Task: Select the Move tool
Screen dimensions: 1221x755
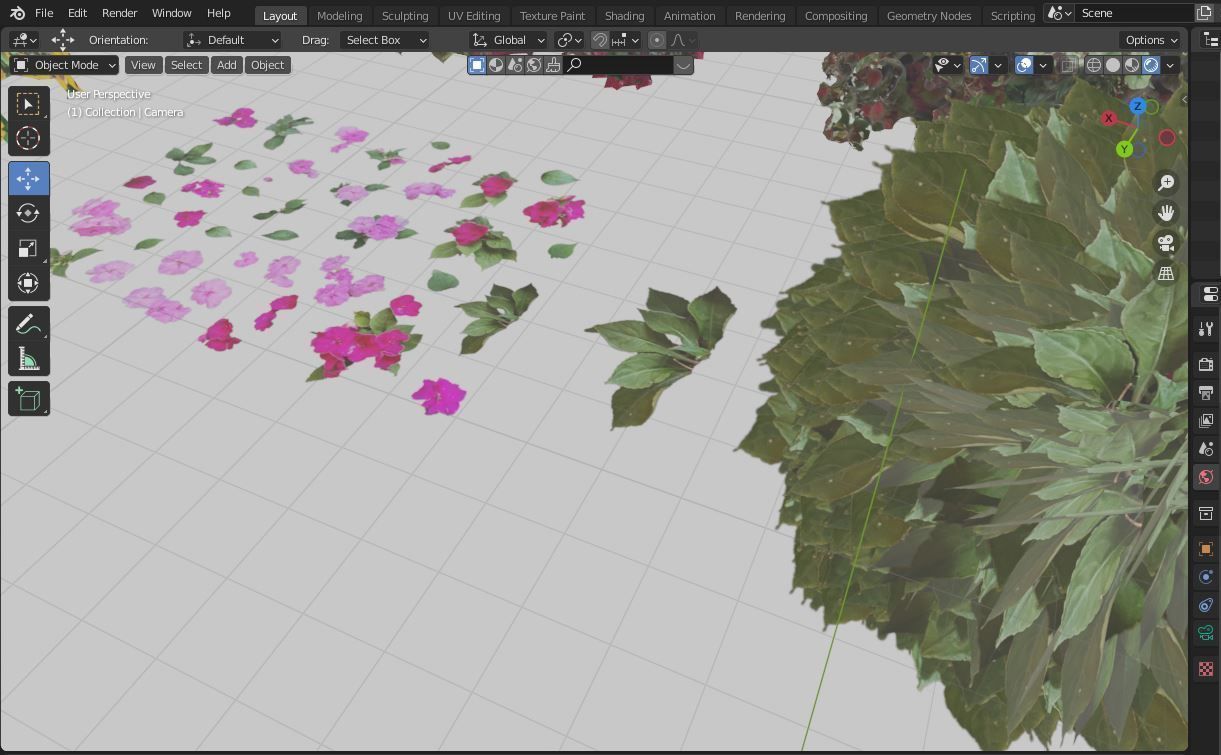Action: click(x=29, y=179)
